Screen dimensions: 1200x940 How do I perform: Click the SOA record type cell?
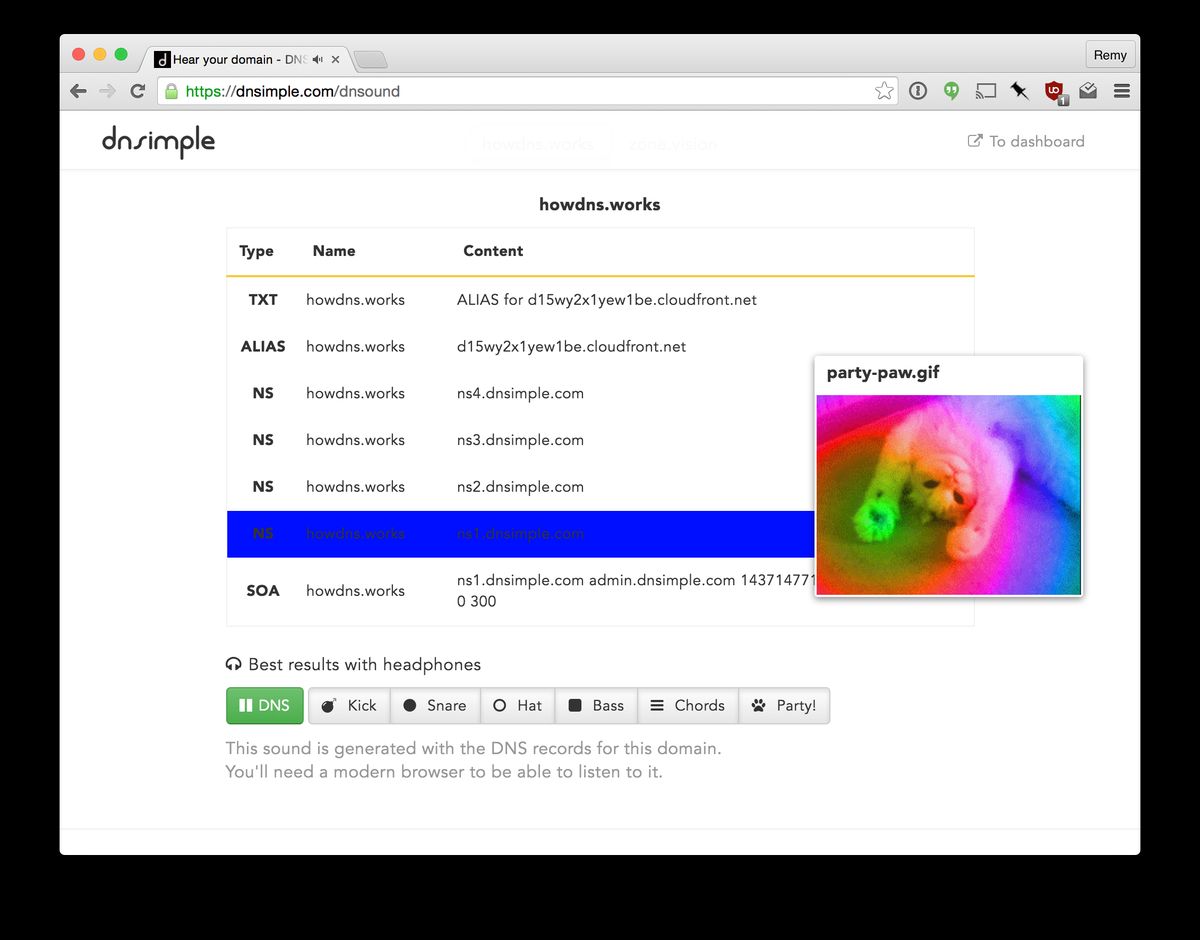coord(263,590)
